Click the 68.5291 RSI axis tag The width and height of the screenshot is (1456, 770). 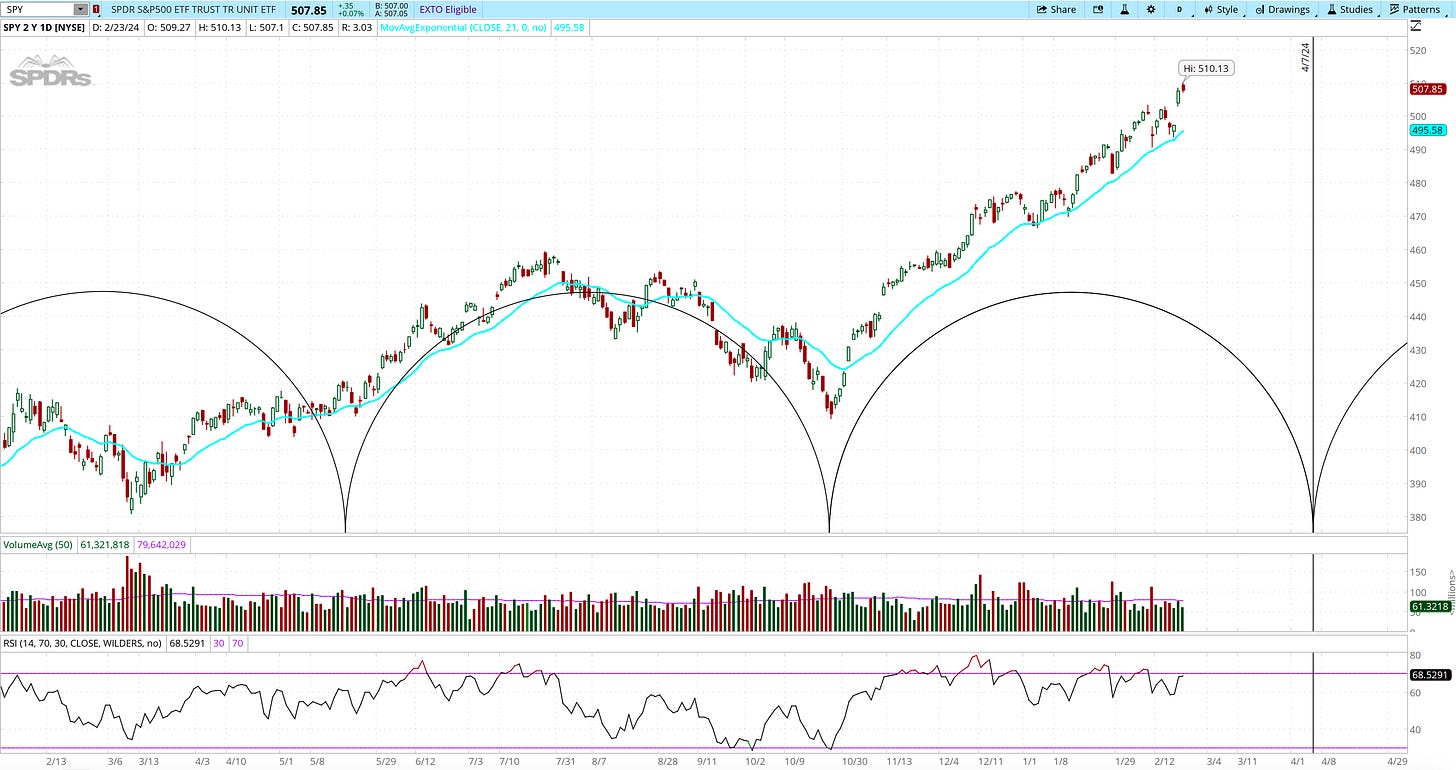point(1429,675)
